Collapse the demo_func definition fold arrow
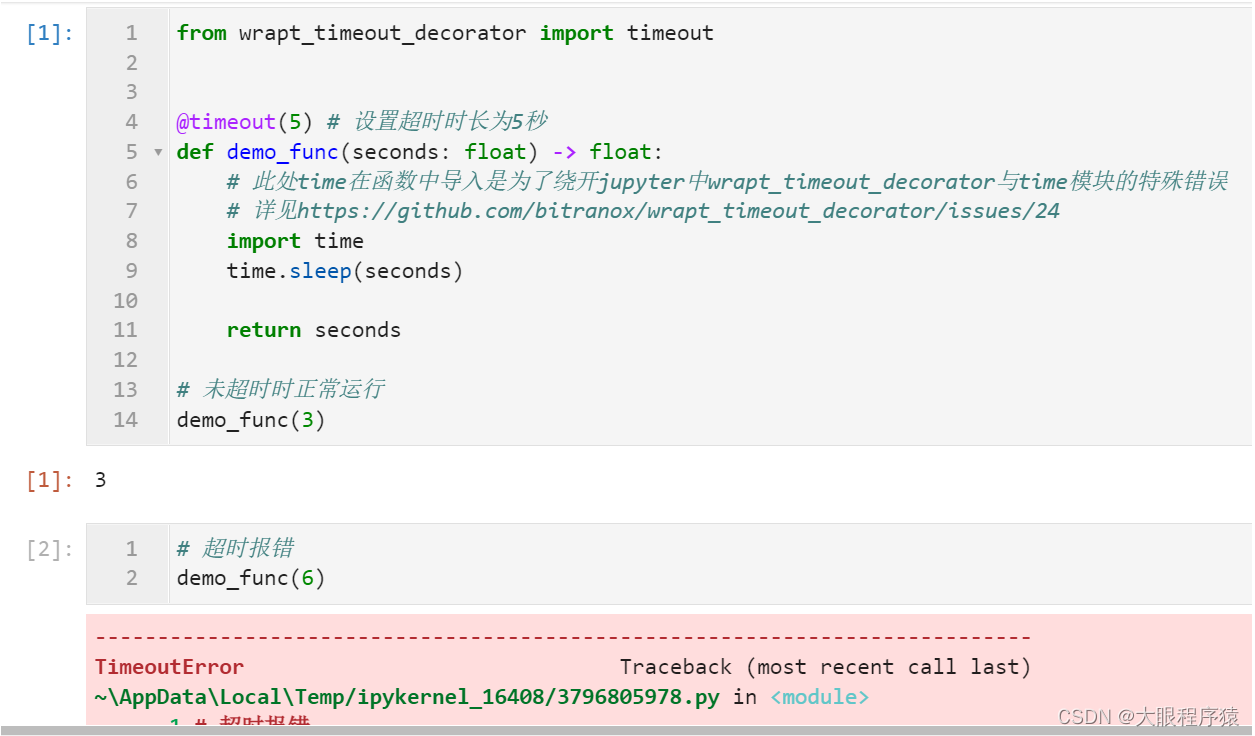The height and width of the screenshot is (736, 1255). (158, 151)
